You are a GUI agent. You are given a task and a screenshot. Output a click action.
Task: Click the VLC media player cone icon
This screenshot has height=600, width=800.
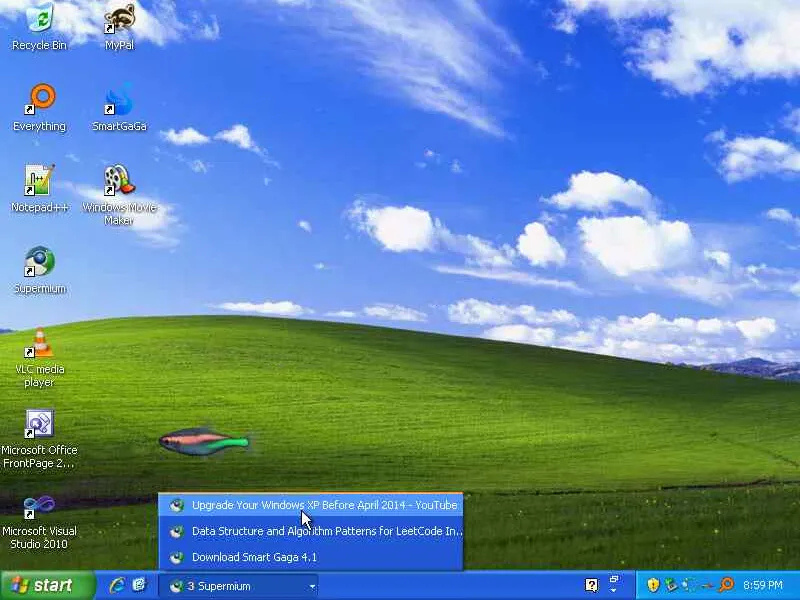coord(39,342)
